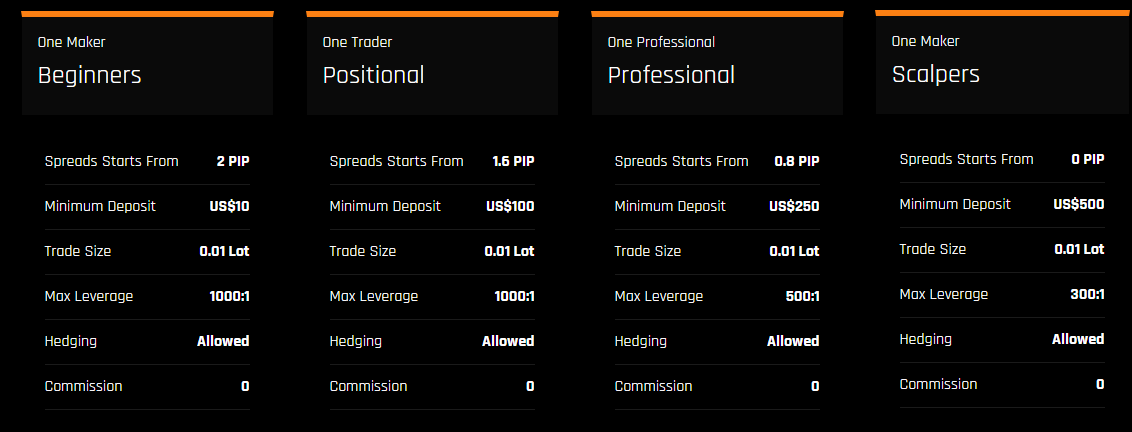Select the US$250 minimum deposit
Viewport: 1132px width, 432px height.
pyautogui.click(x=794, y=207)
